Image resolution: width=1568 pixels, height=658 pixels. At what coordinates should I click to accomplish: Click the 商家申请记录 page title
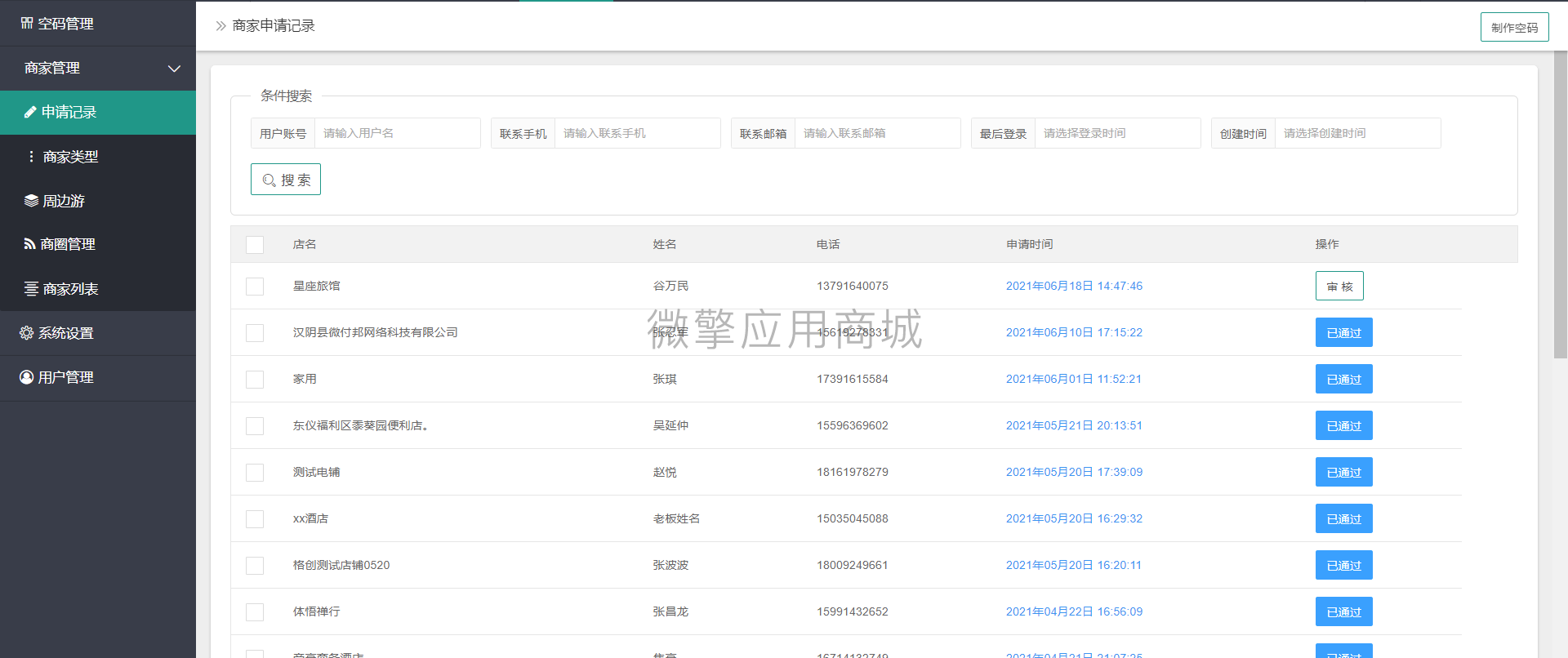274,26
